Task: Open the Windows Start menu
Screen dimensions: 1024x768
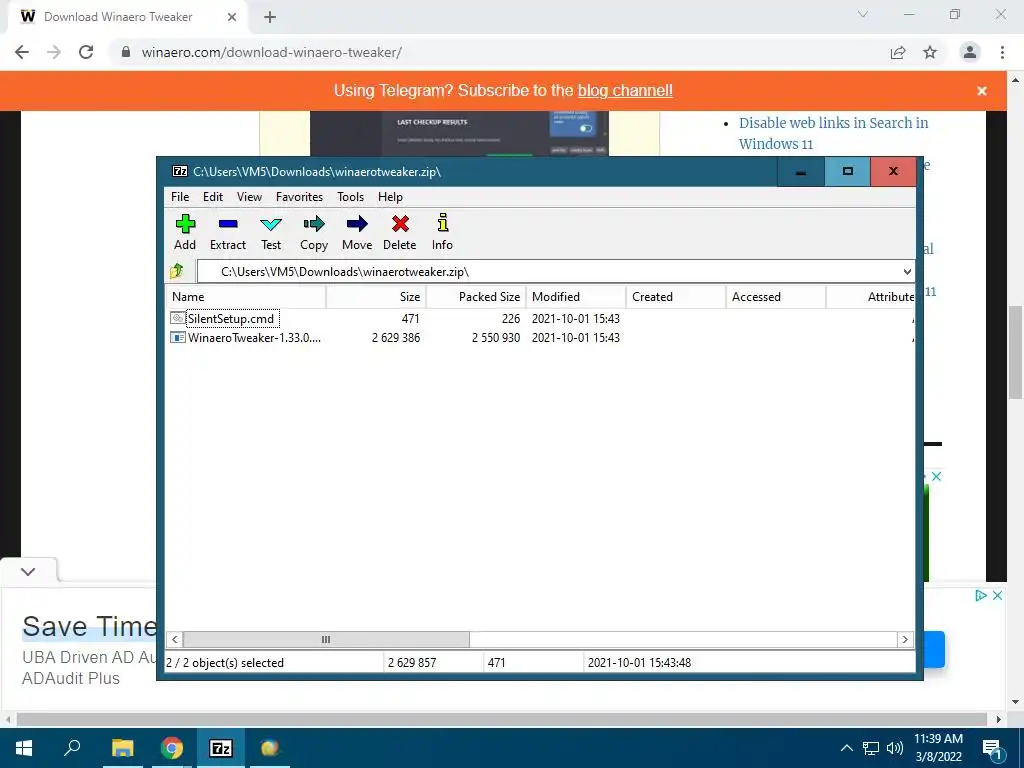Action: coord(24,748)
